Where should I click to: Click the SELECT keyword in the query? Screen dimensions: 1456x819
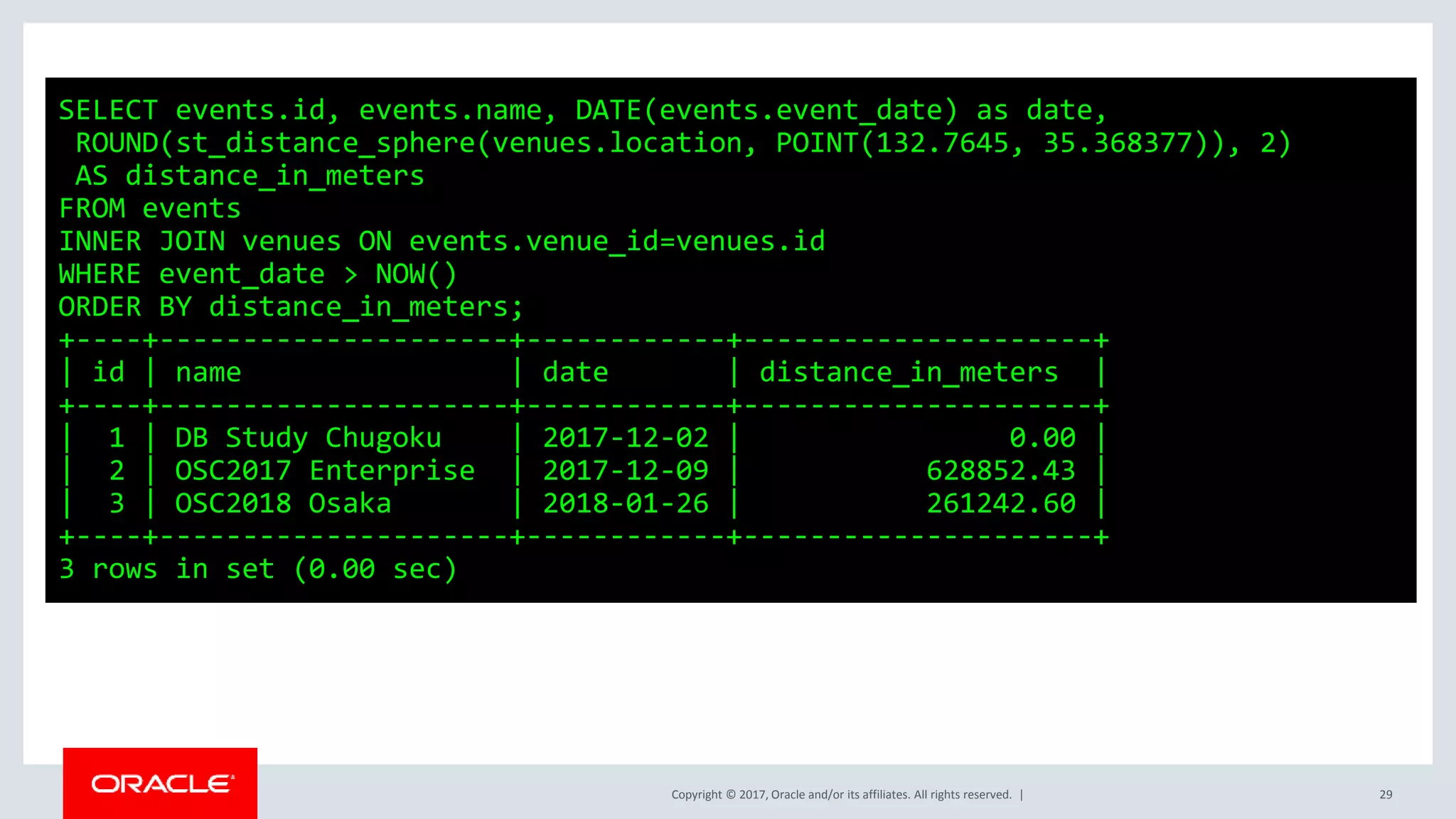point(108,111)
